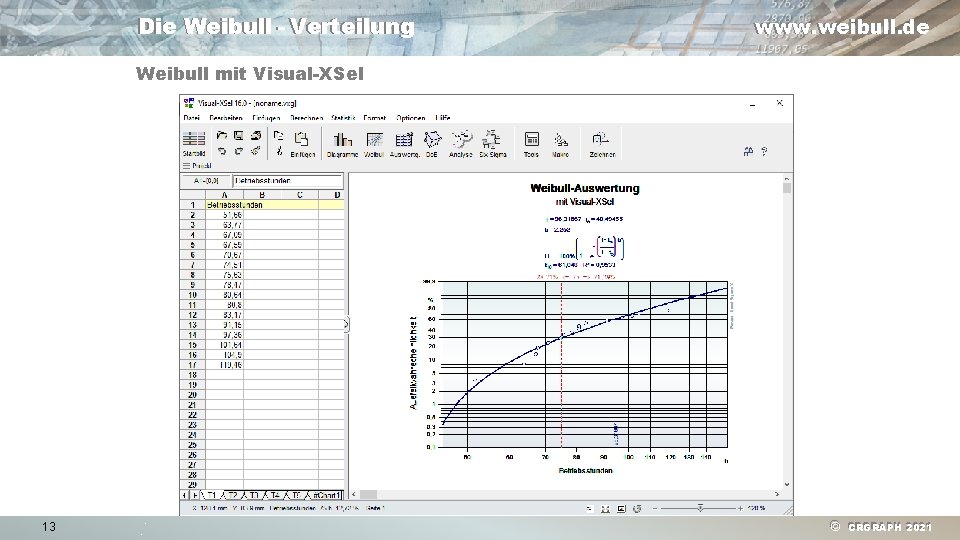Switch to sheet tab T2

pos(233,495)
